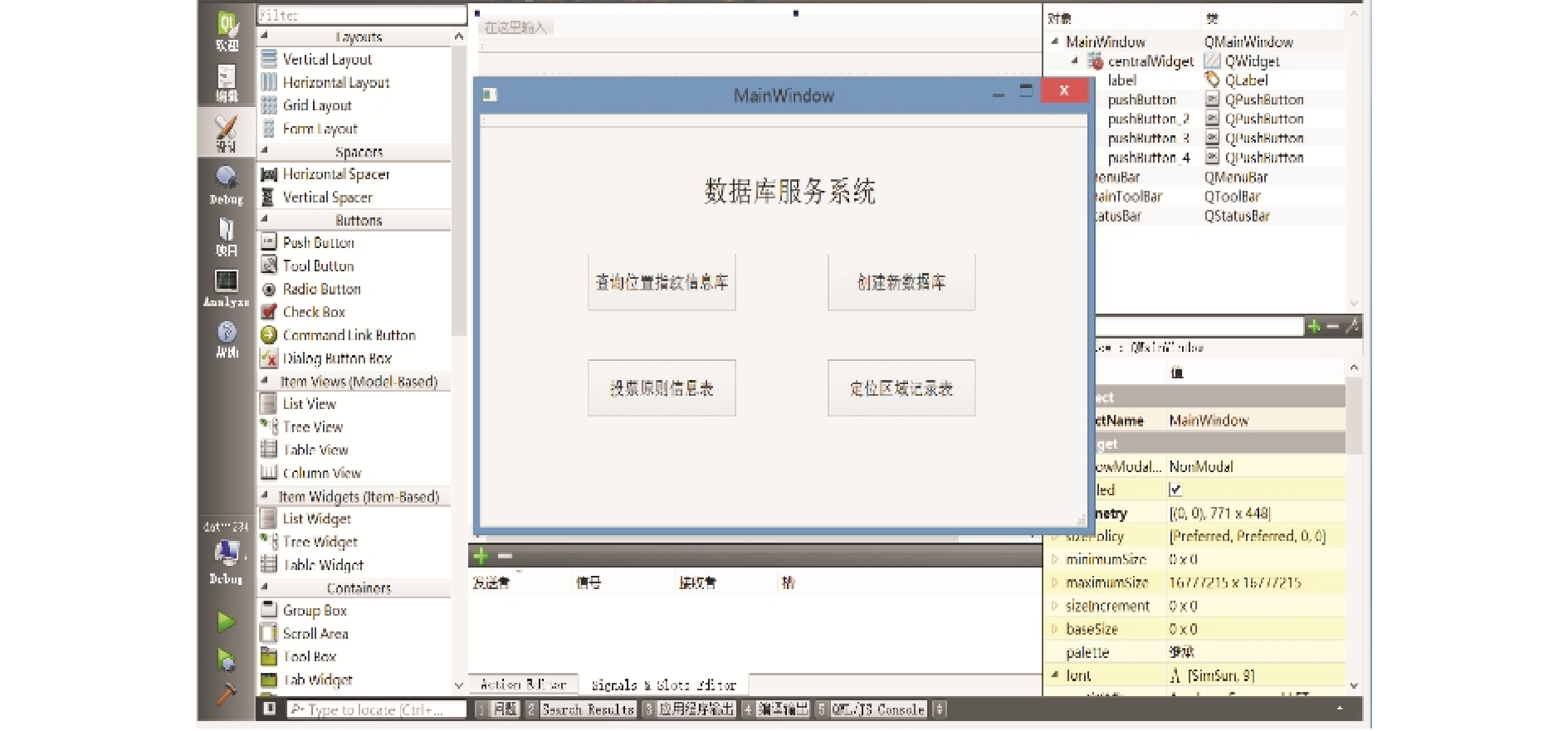
Task: Click the 创建新数据库 button on the form
Action: (x=901, y=283)
